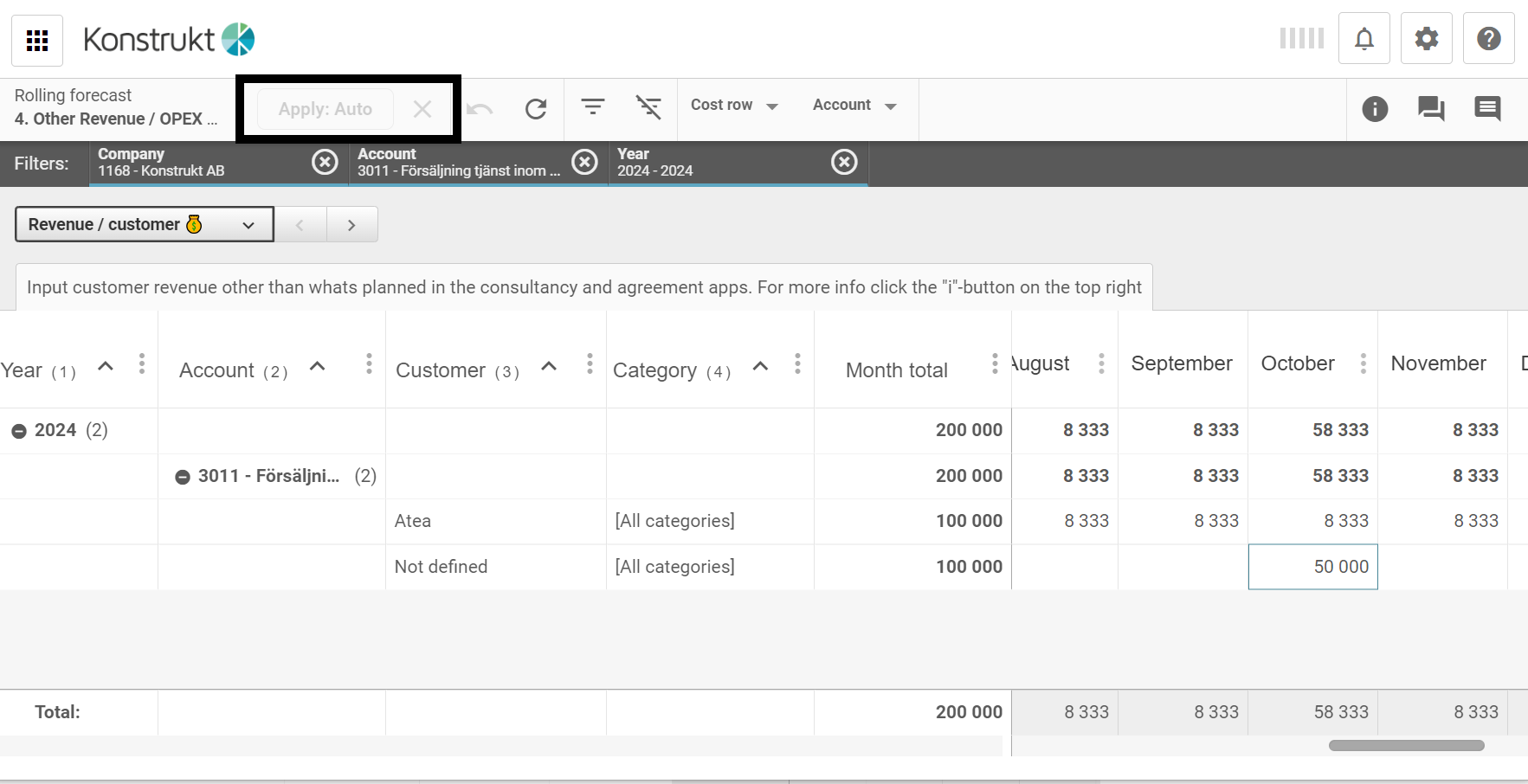Open the comment note icon
Viewport: 1528px width, 784px height.
1487,109
